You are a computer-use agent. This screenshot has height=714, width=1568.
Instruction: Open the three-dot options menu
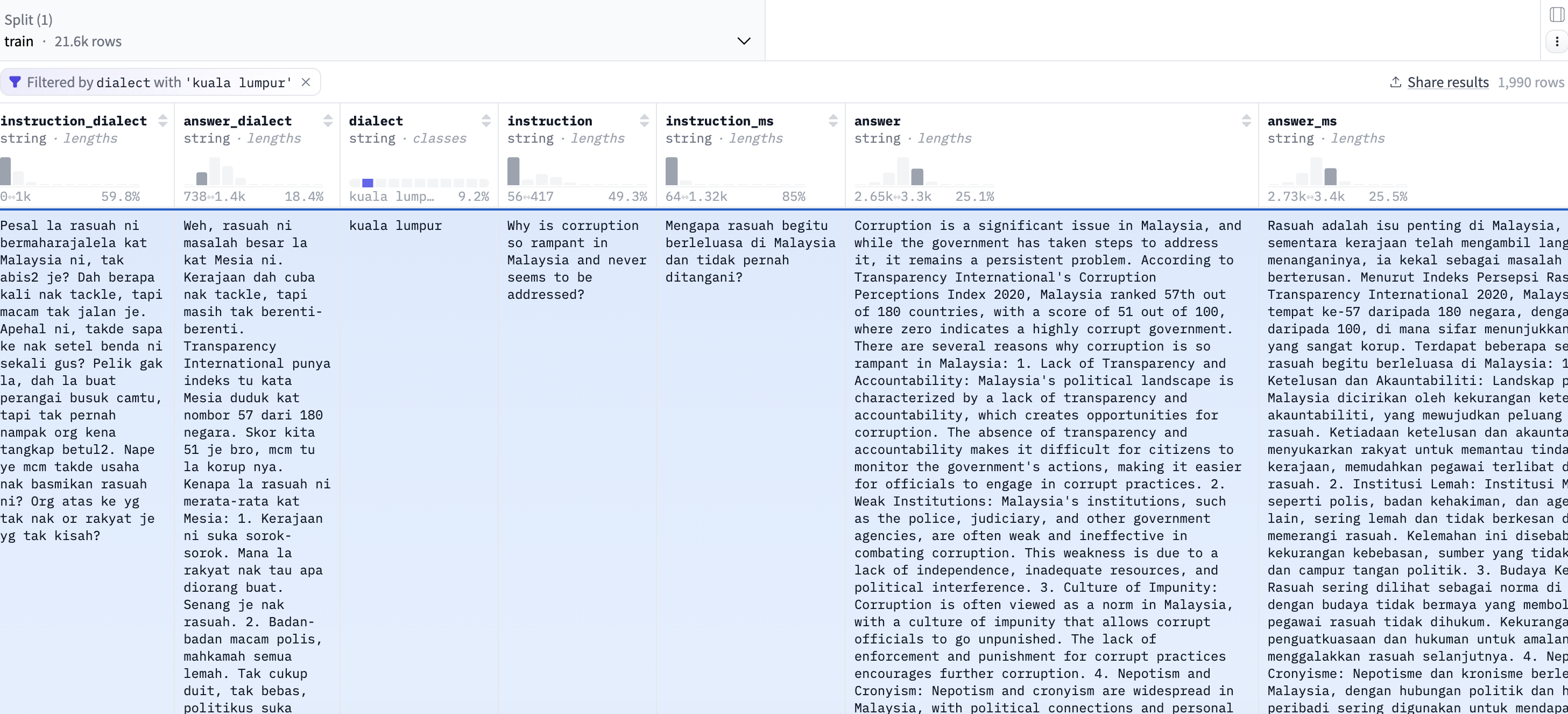(1557, 41)
